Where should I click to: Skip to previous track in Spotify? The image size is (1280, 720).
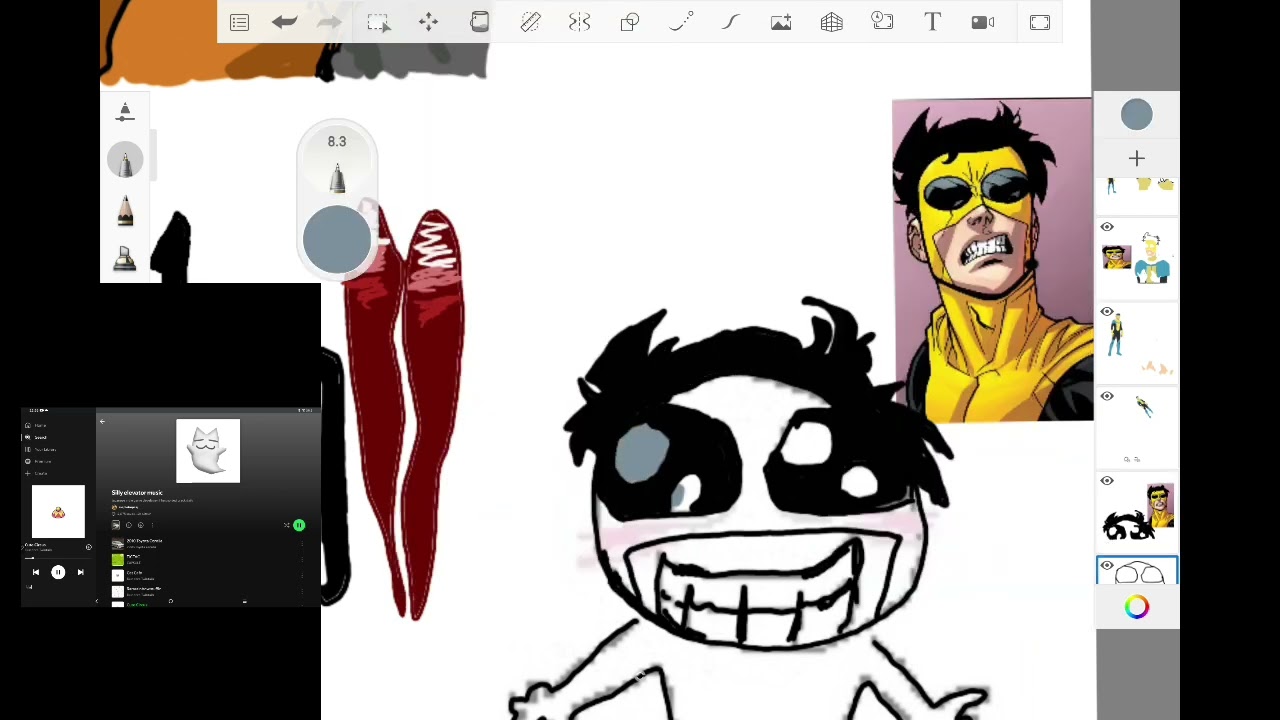coord(36,572)
